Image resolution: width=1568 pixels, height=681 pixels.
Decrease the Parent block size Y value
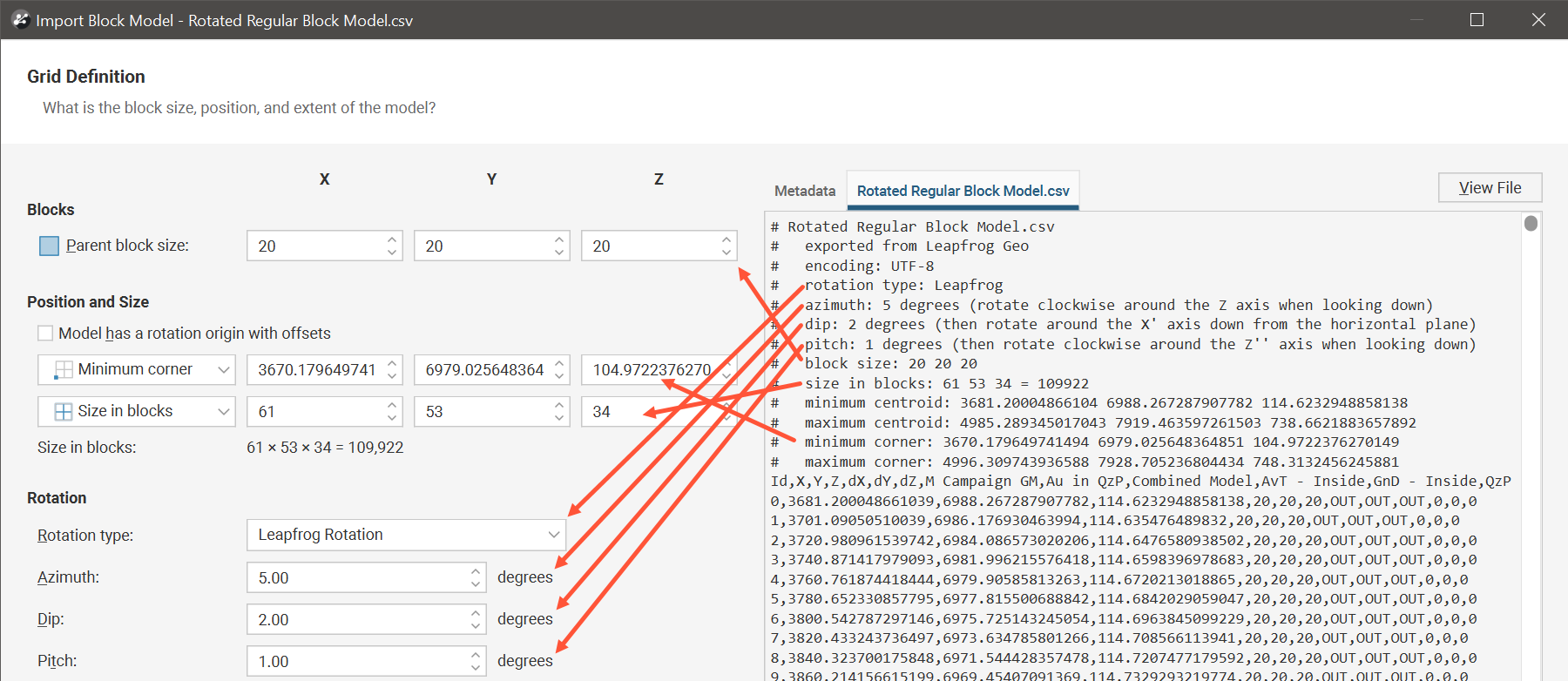[x=559, y=253]
